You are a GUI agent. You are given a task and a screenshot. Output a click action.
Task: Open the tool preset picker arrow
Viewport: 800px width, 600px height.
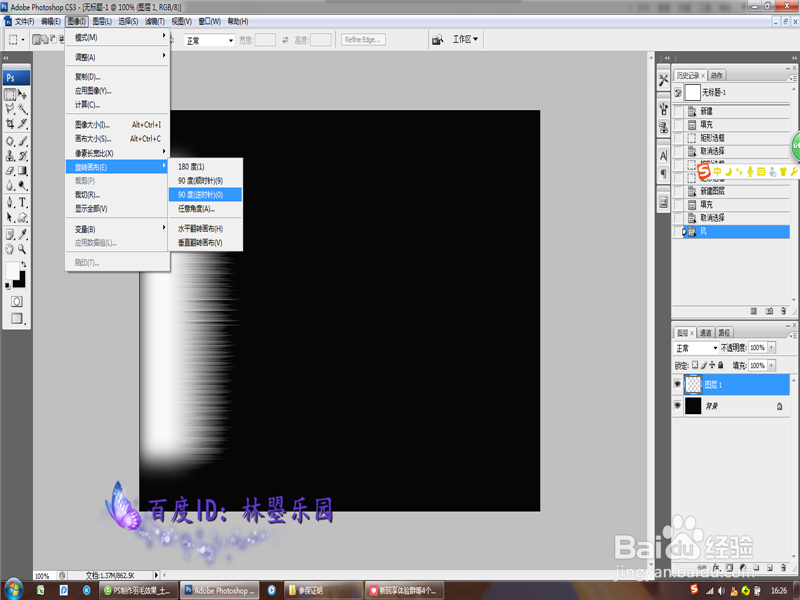(23, 40)
